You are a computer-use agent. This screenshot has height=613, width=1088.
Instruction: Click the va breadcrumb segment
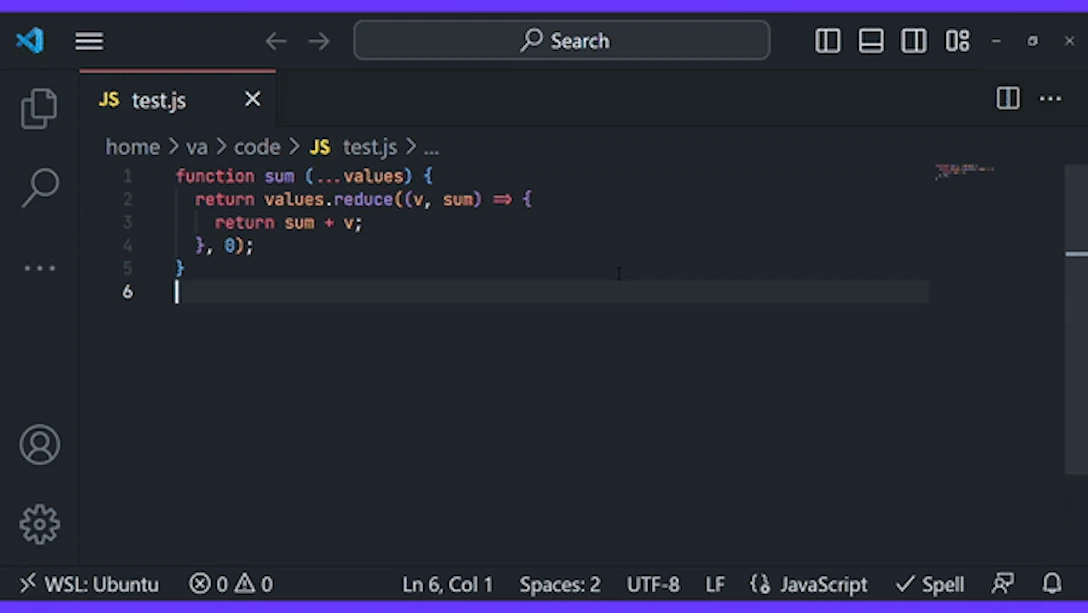pos(196,147)
